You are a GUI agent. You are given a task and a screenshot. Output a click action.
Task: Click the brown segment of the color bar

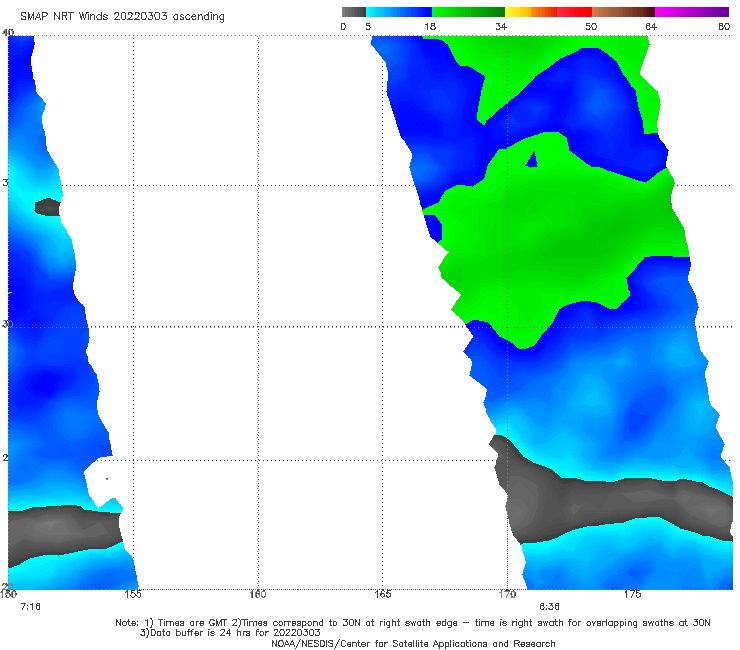(623, 12)
